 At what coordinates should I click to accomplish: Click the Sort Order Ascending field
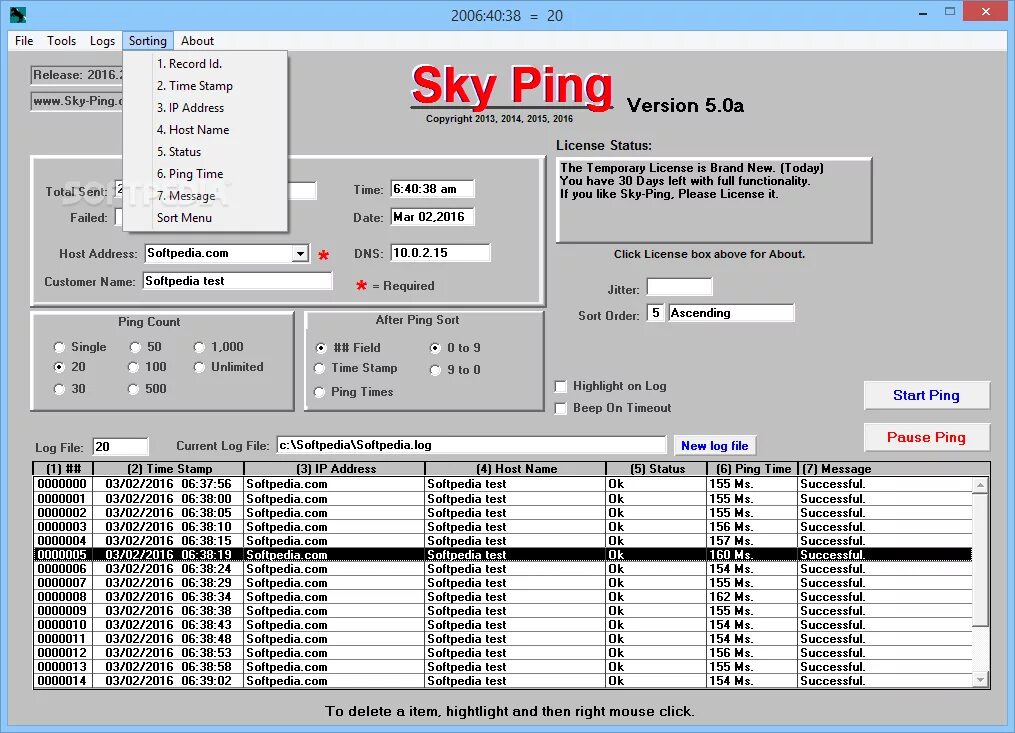tap(731, 313)
